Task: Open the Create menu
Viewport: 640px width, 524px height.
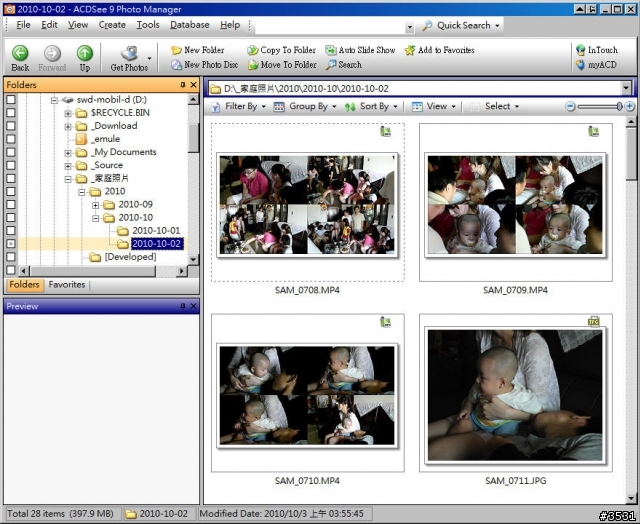Action: click(x=112, y=25)
